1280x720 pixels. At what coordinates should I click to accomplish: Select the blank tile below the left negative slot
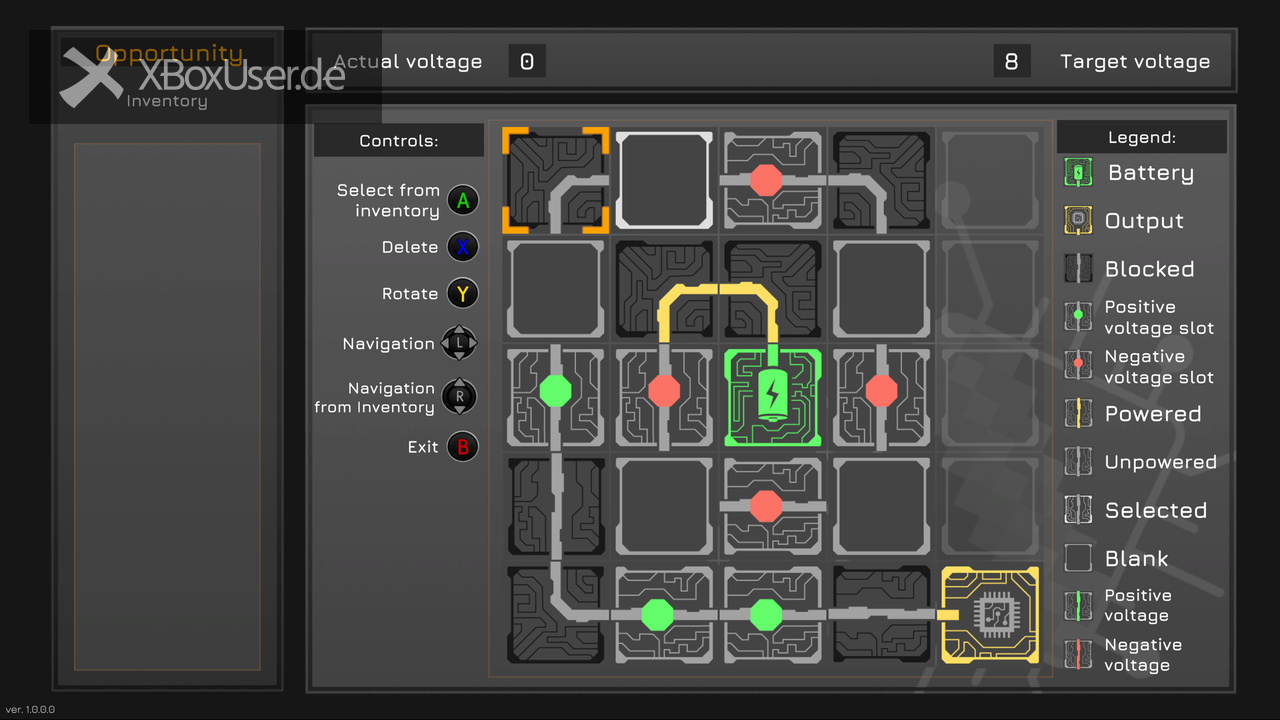click(x=664, y=506)
